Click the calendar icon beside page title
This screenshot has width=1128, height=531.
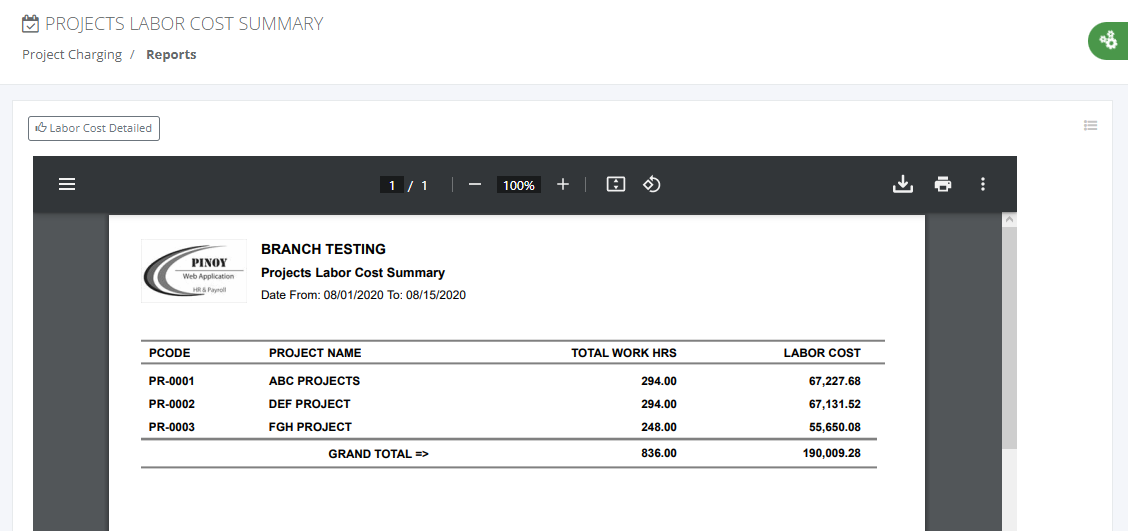click(30, 24)
